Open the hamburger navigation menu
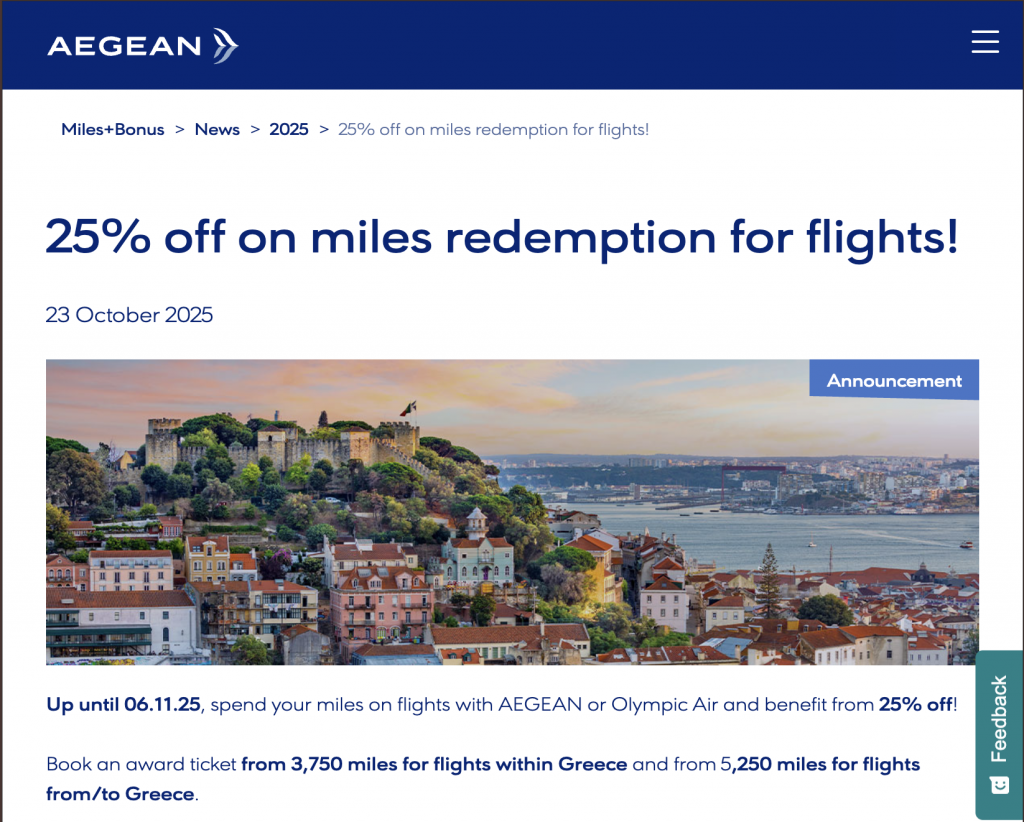The image size is (1024, 822). click(985, 42)
